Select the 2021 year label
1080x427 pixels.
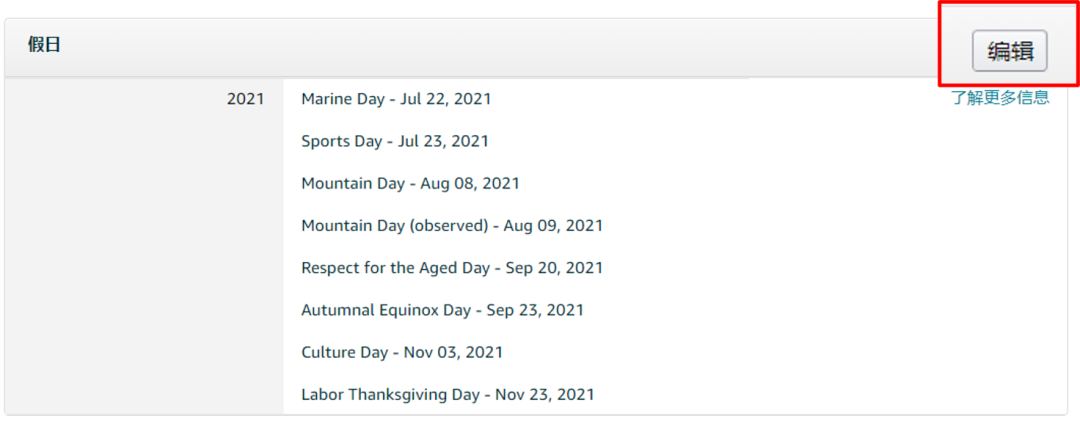pyautogui.click(x=245, y=99)
